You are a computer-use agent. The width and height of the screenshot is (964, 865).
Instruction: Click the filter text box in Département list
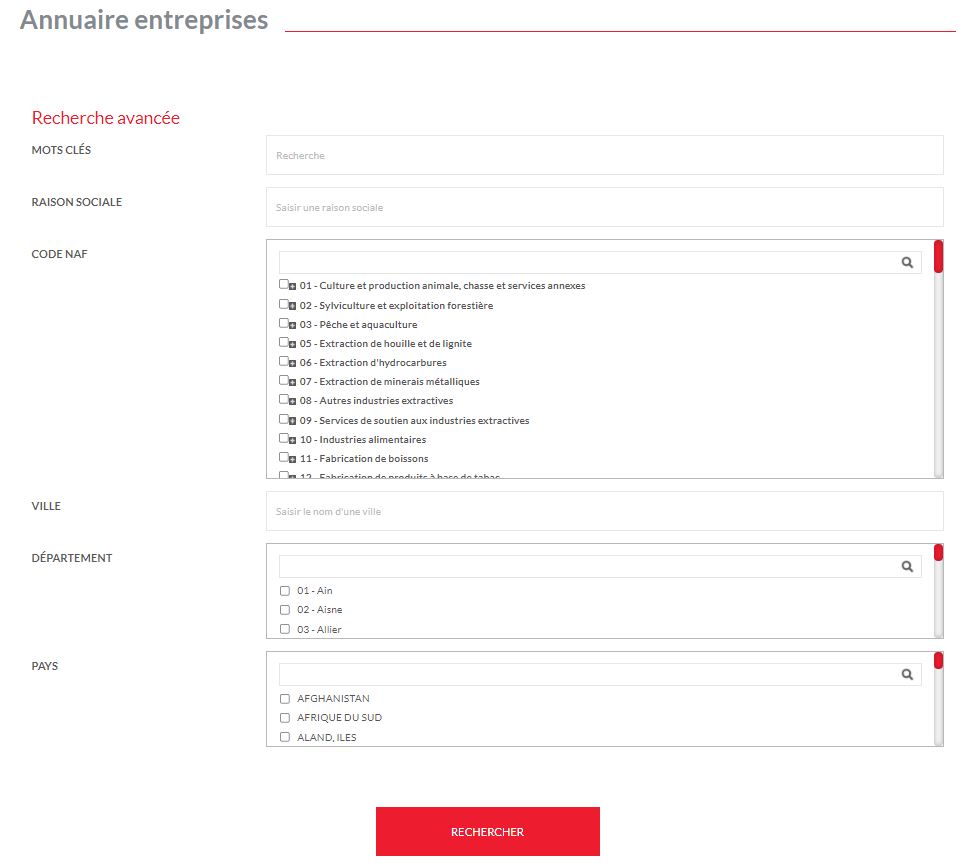pos(588,566)
